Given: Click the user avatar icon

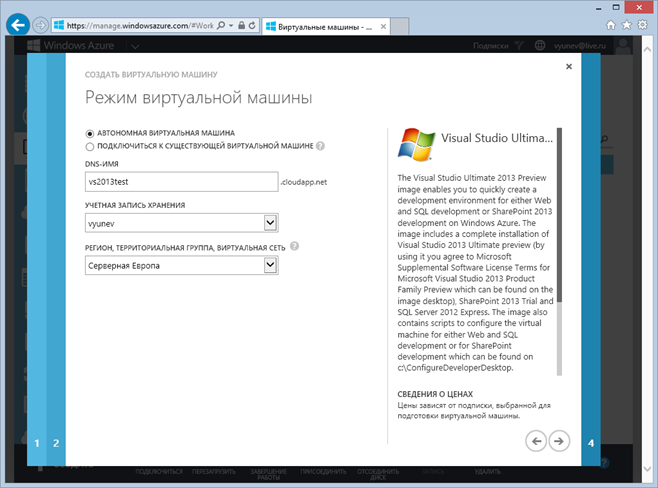Looking at the screenshot, I should tap(624, 46).
